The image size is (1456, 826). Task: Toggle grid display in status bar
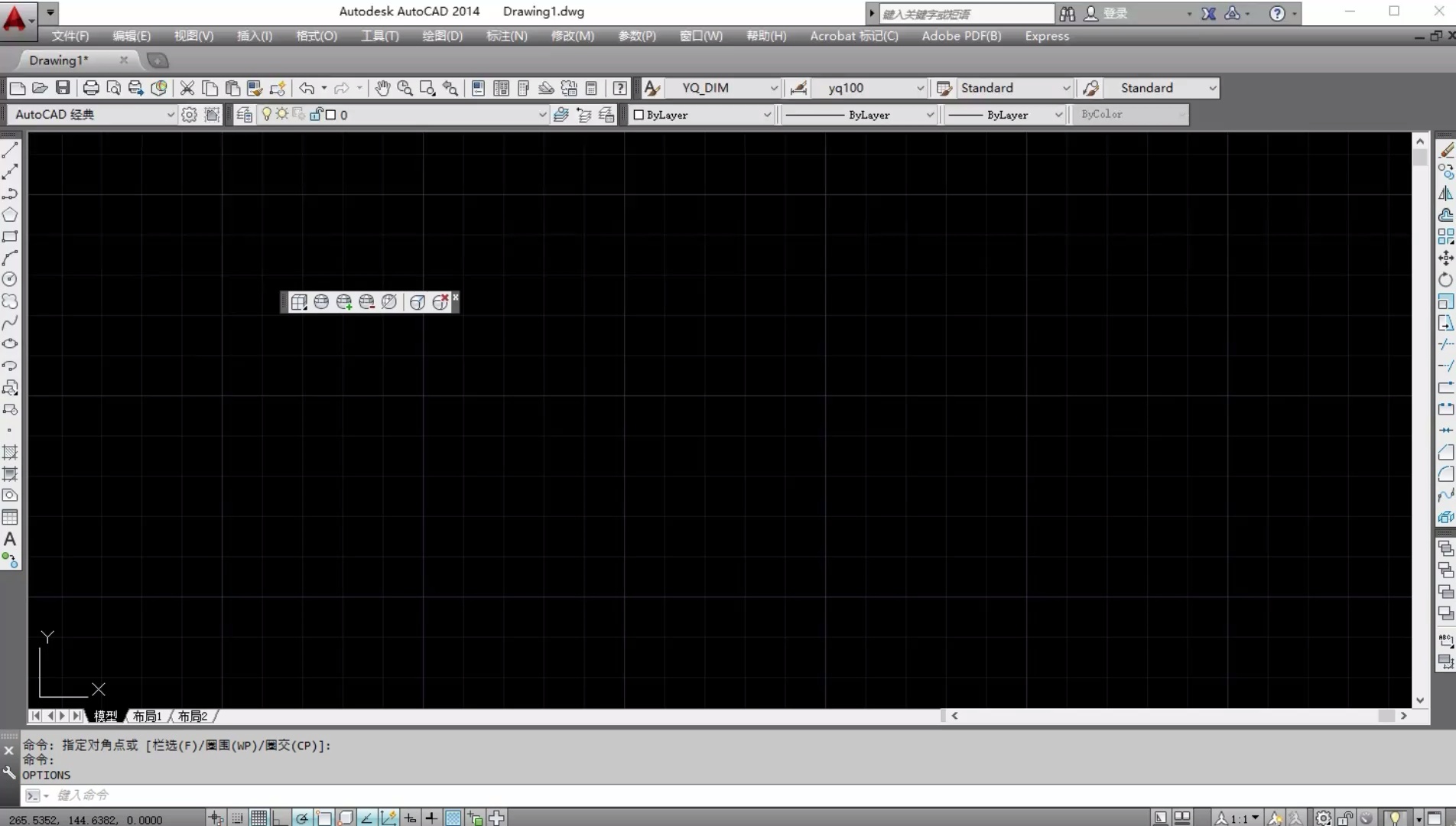tap(259, 818)
